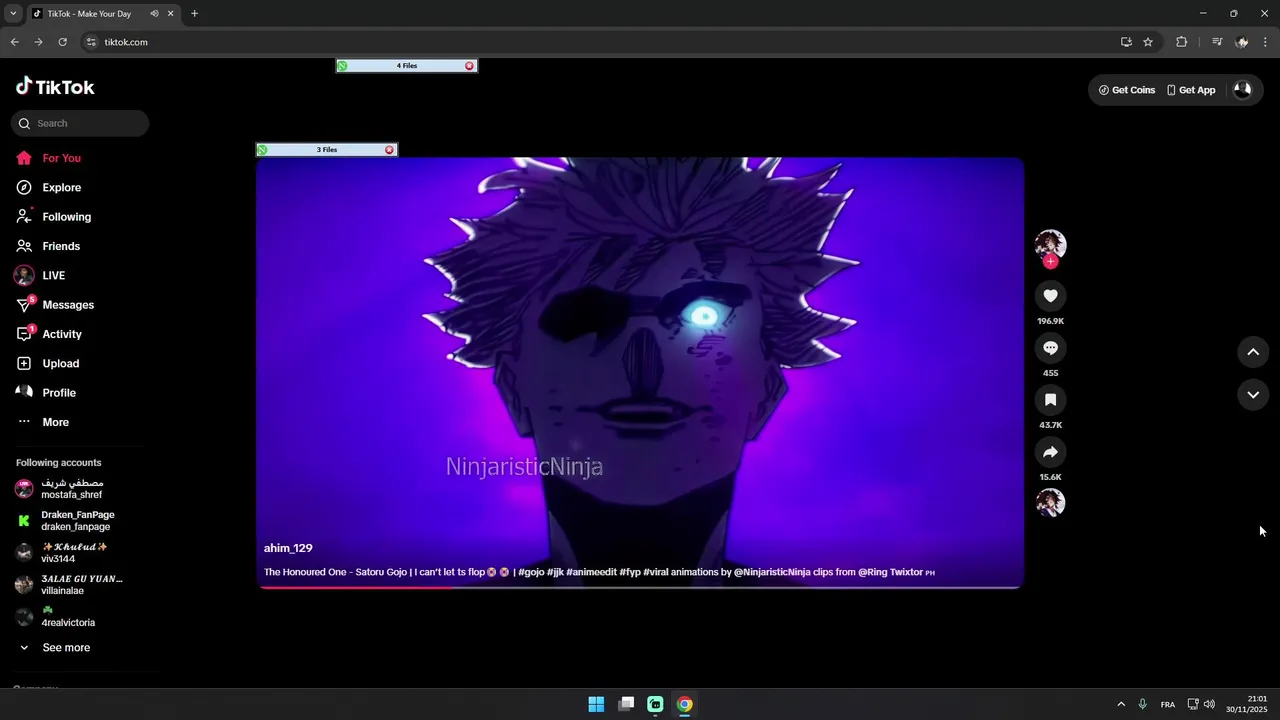
Task: Go to the Following feed
Action: pyautogui.click(x=66, y=217)
